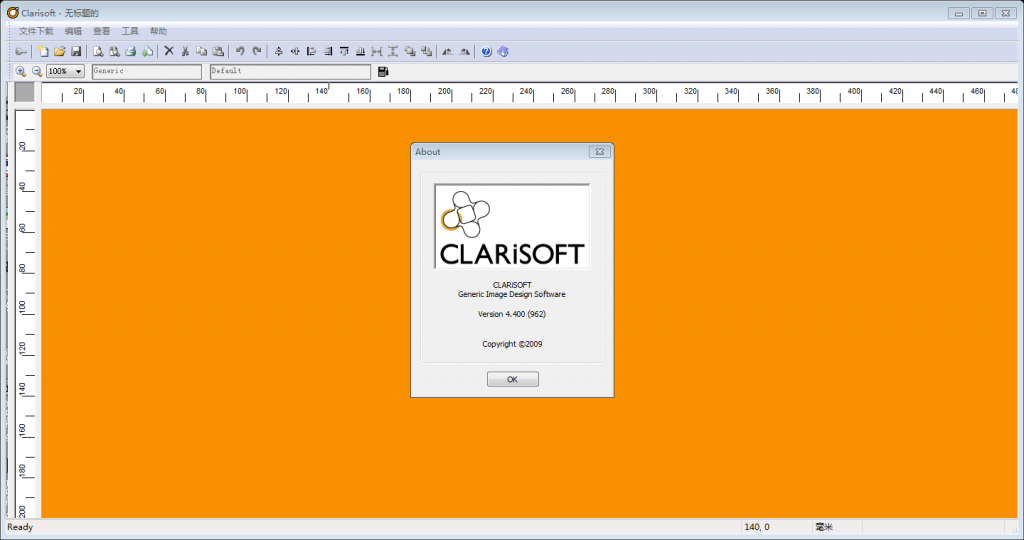Bring object to front icon
Image resolution: width=1024 pixels, height=540 pixels.
[x=409, y=52]
